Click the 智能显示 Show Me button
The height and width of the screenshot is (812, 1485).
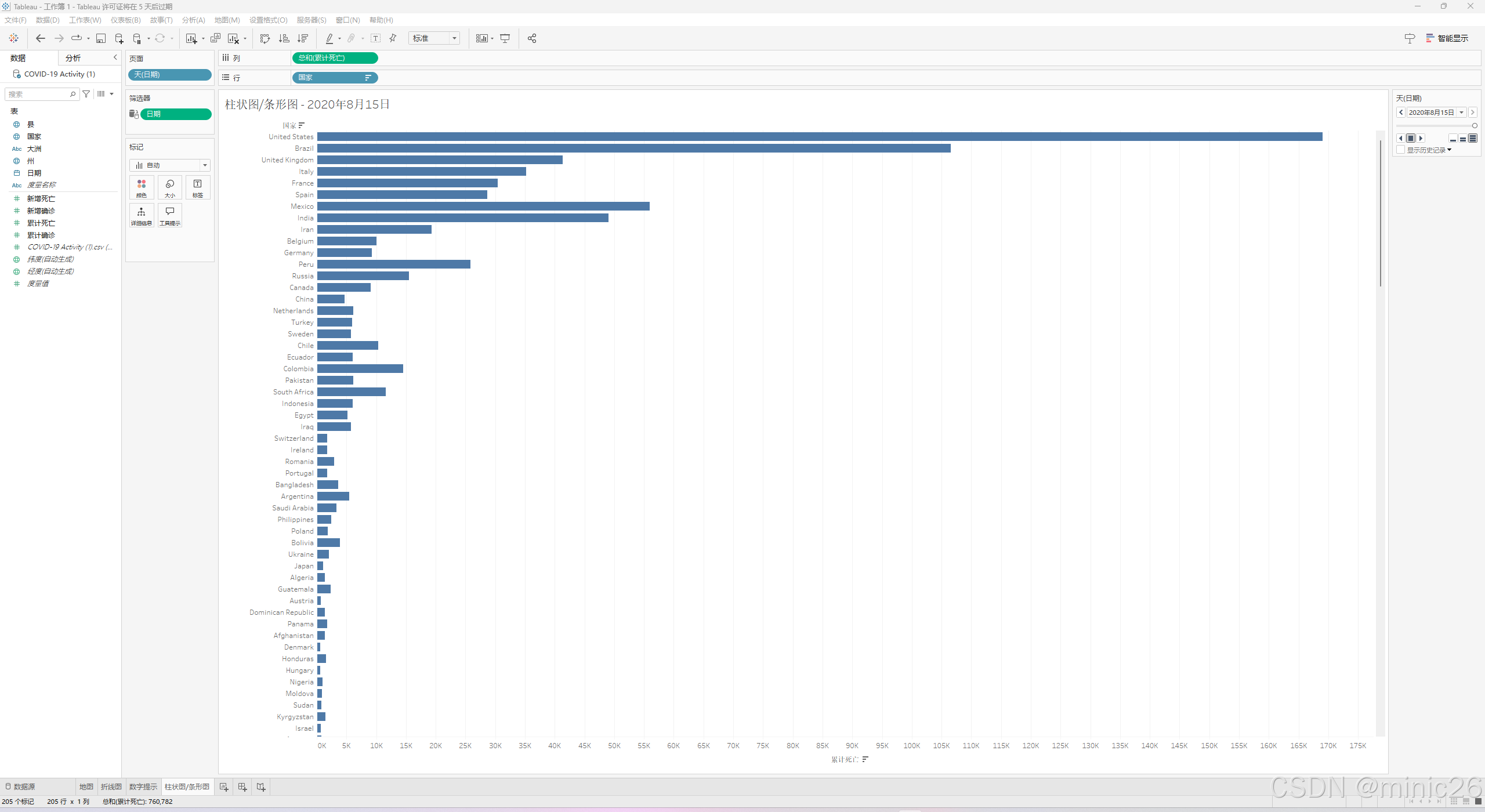click(1447, 38)
